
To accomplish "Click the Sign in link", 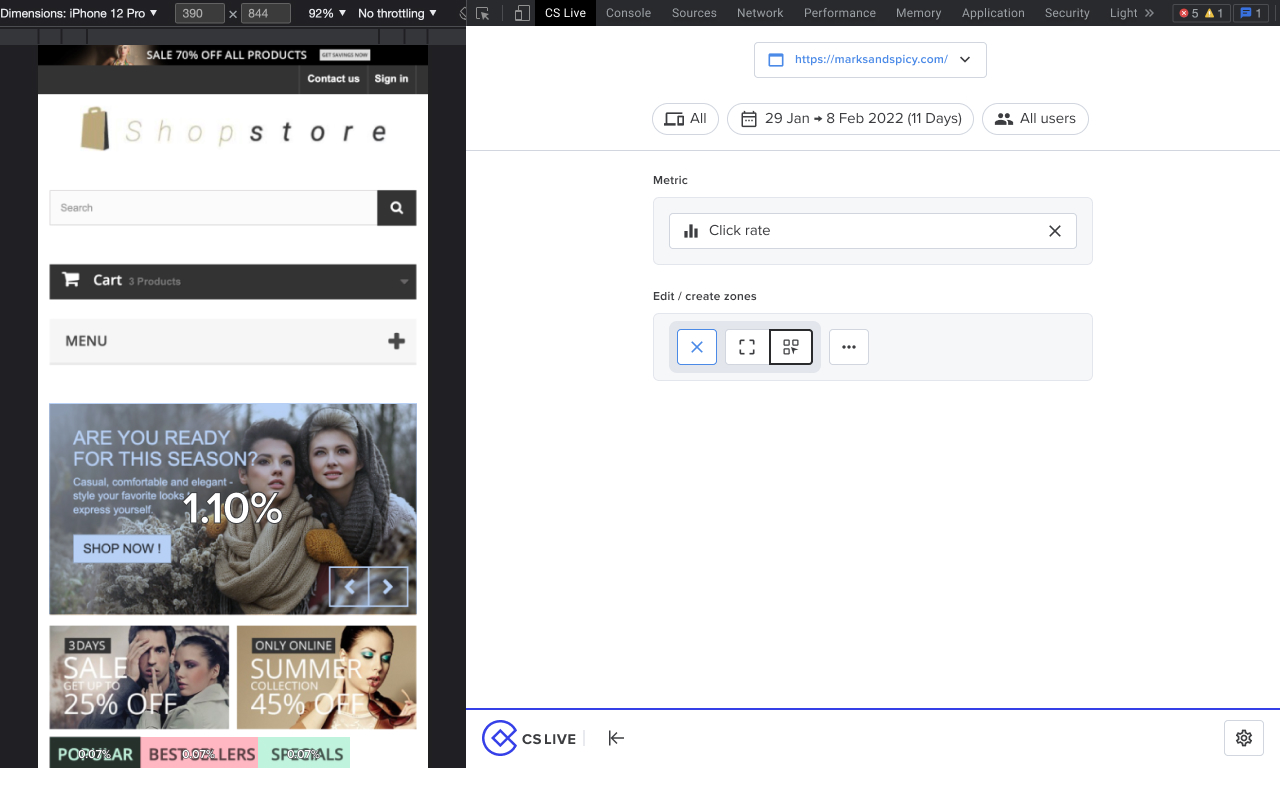I will tap(391, 79).
